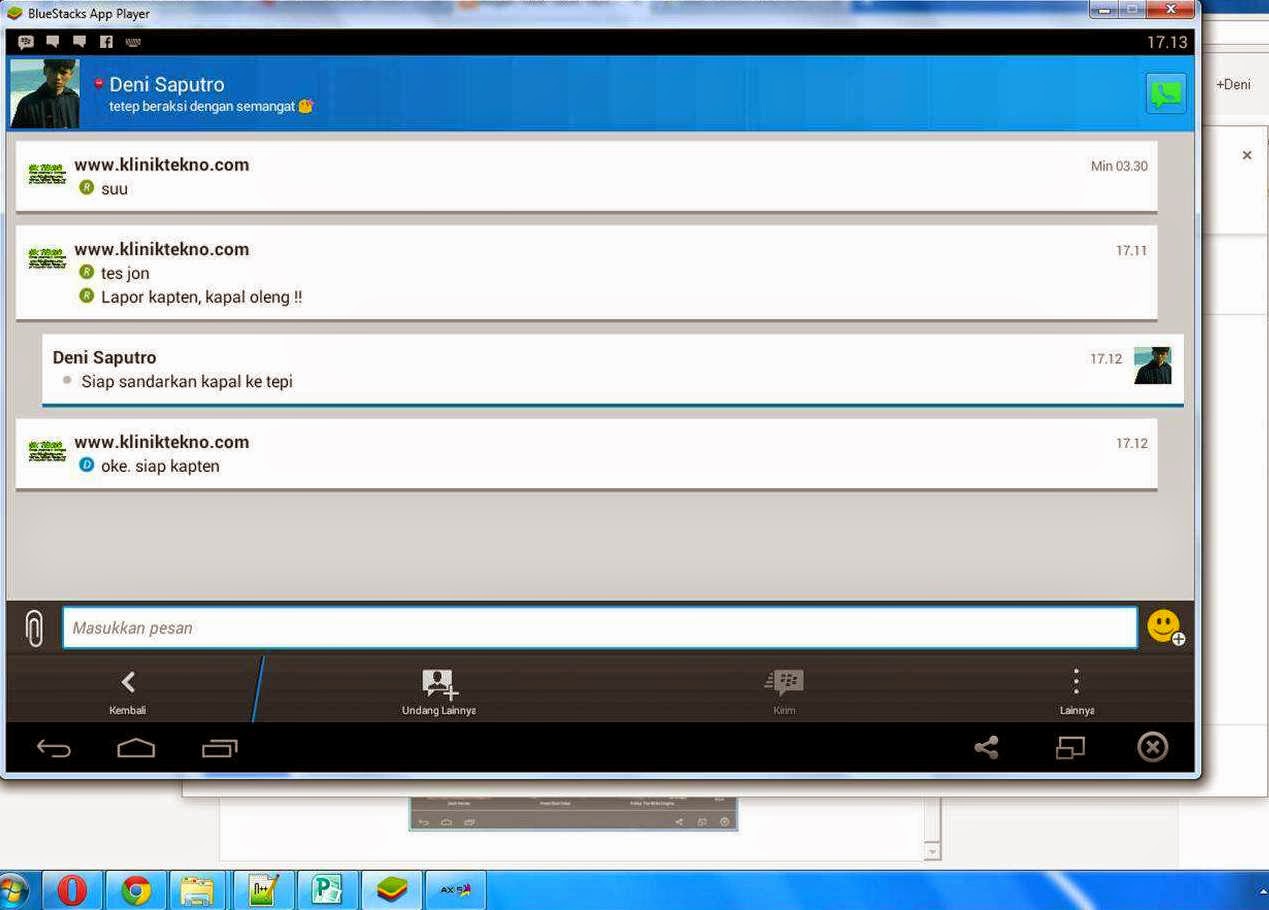The width and height of the screenshot is (1269, 910).
Task: Open Opera from the taskbar
Action: click(72, 890)
